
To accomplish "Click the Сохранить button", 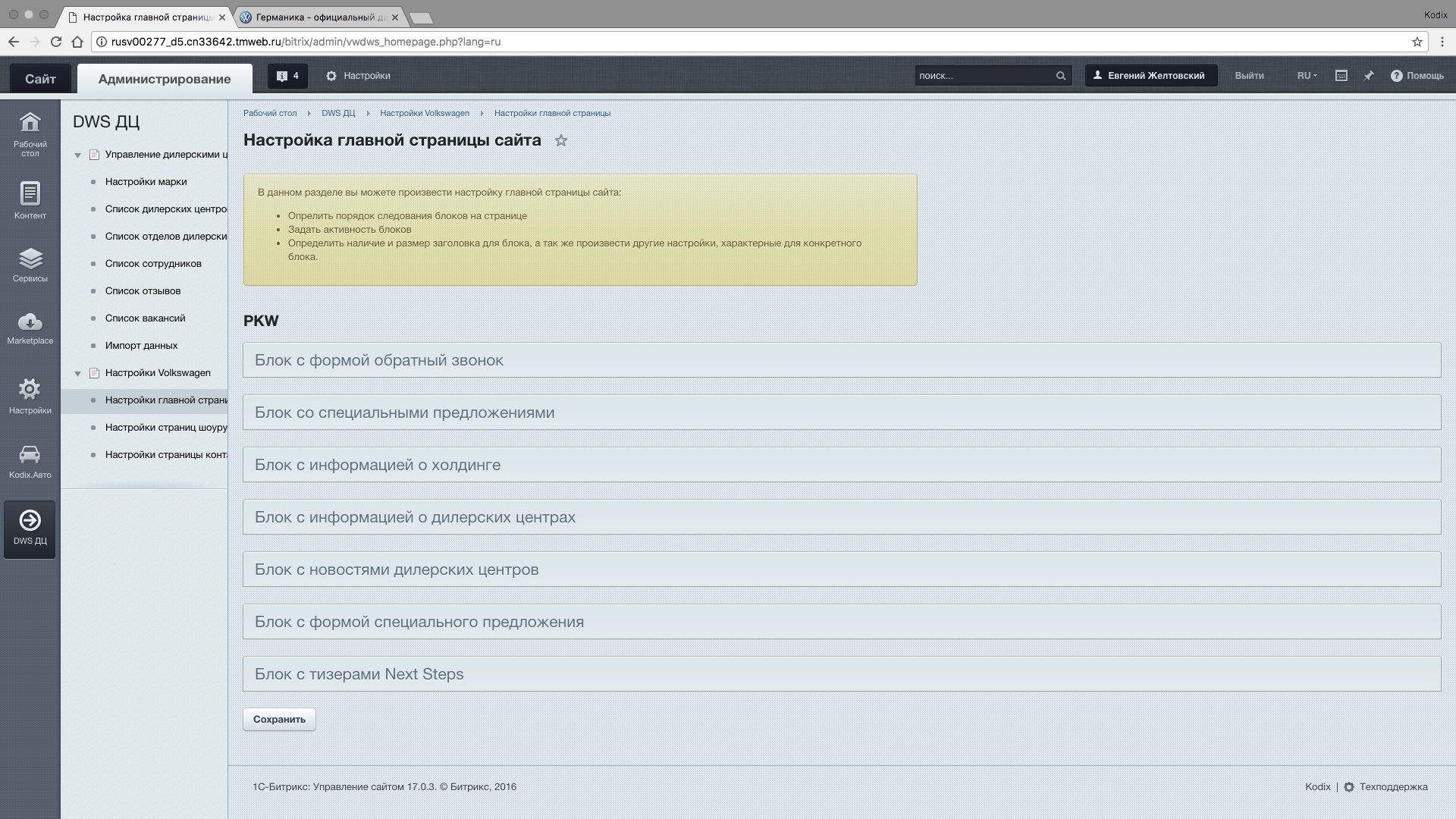I will click(x=279, y=719).
